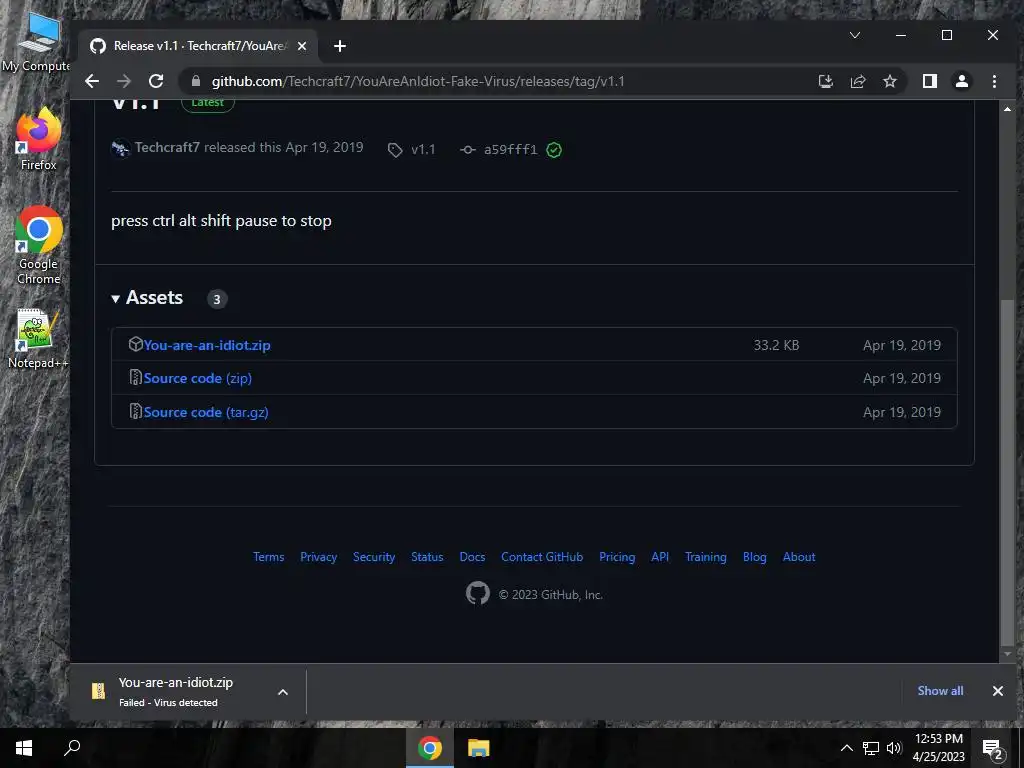Open the Security footer link
The height and width of the screenshot is (768, 1024).
click(x=374, y=557)
